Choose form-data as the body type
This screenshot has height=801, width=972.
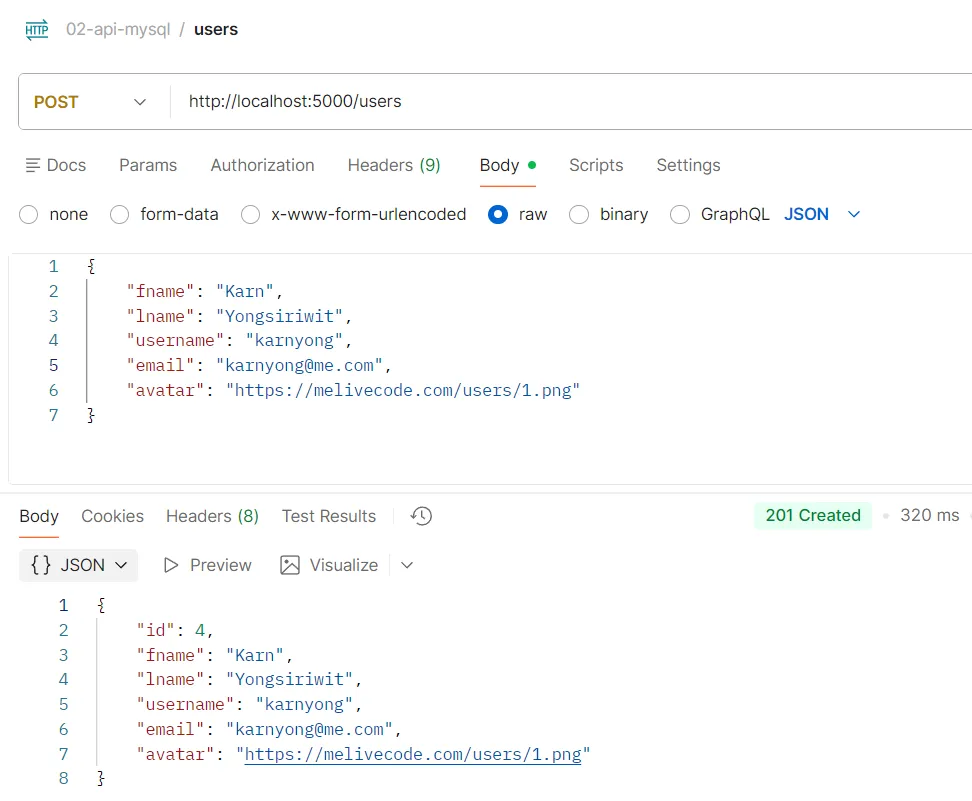[119, 214]
